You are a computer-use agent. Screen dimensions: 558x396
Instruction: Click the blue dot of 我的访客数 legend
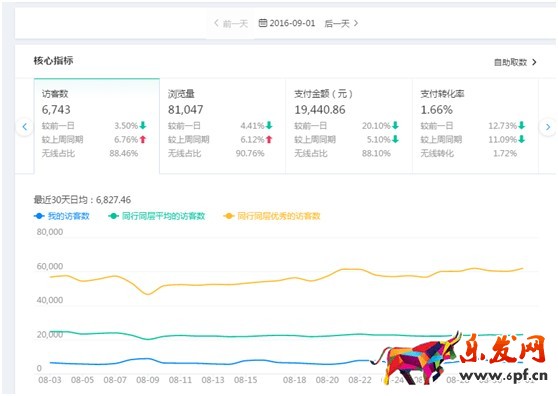point(39,216)
